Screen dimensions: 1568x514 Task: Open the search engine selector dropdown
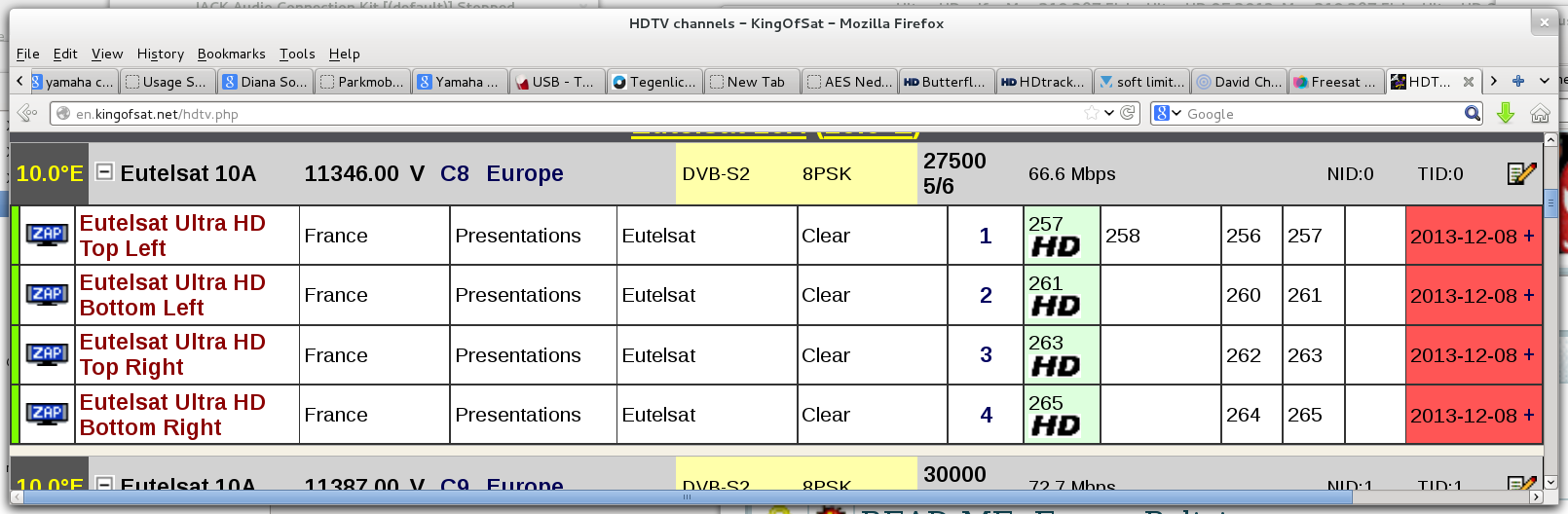coord(1168,113)
